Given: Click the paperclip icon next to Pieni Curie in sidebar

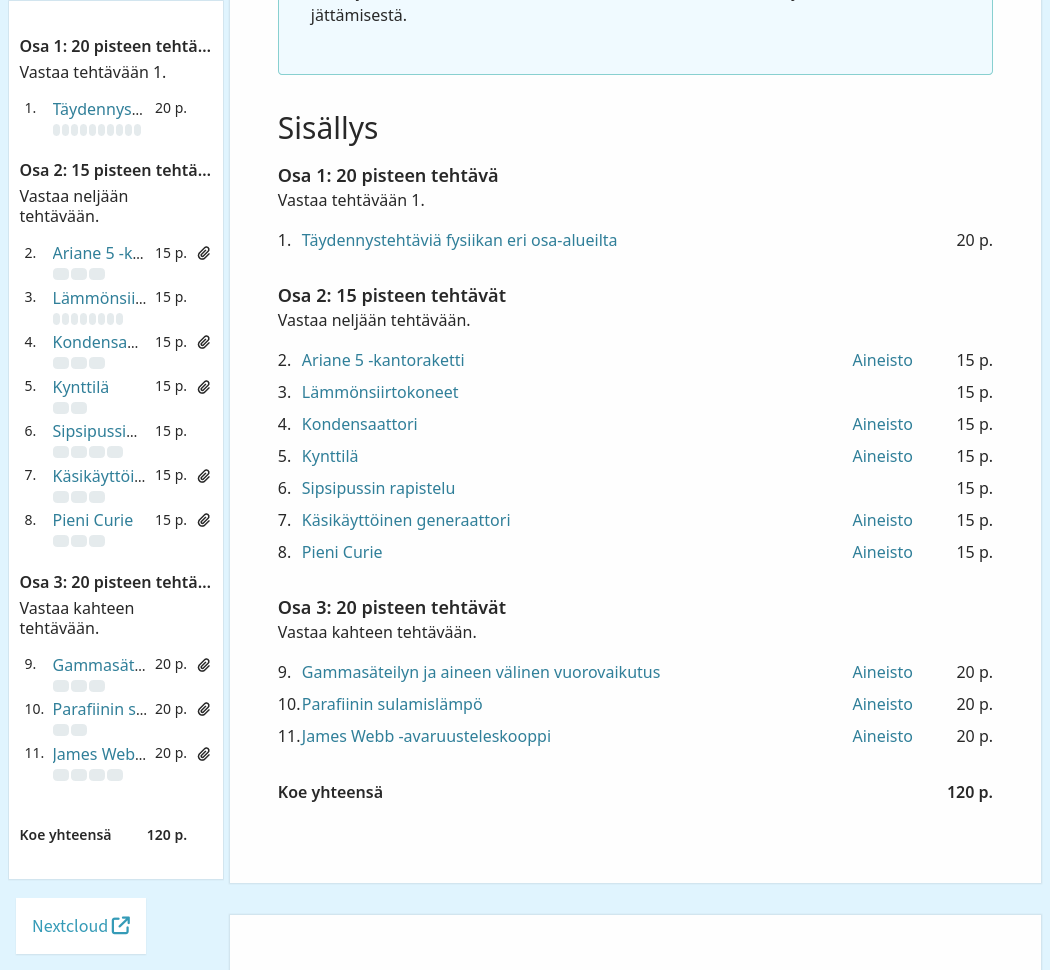Looking at the screenshot, I should (x=204, y=520).
